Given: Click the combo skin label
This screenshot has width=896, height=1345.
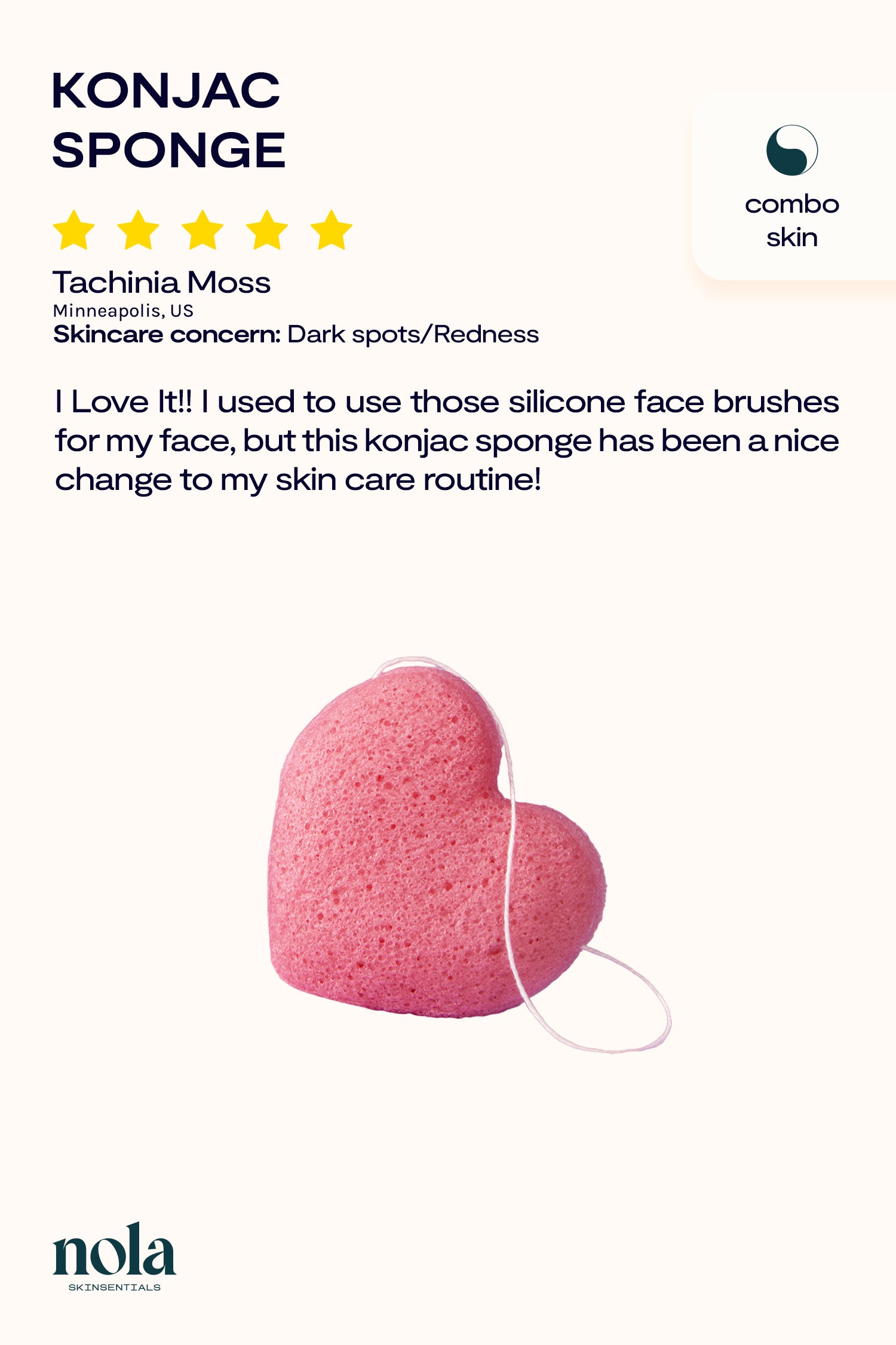Looking at the screenshot, I should pyautogui.click(x=792, y=220).
